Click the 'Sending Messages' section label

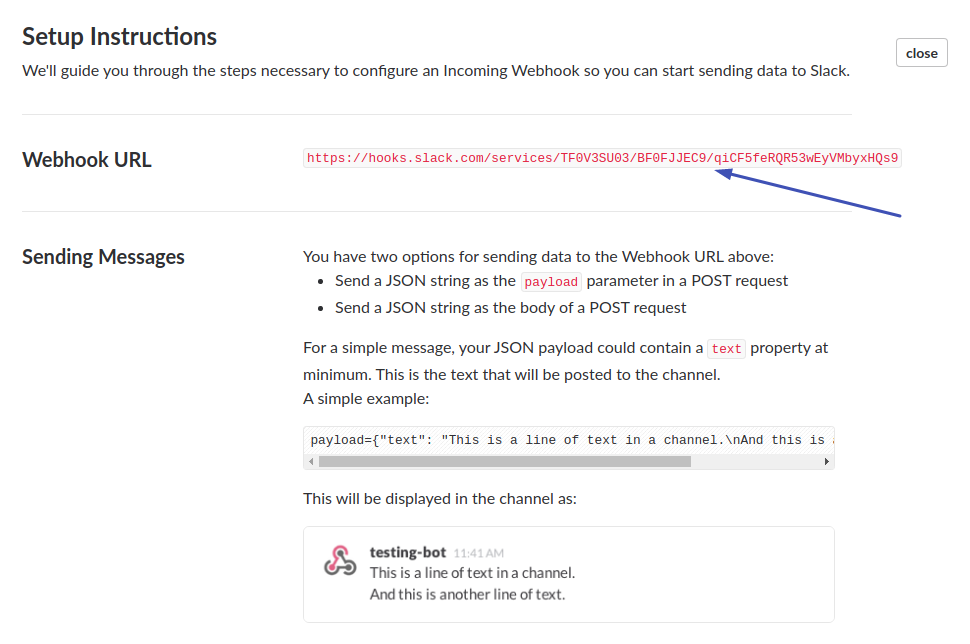coord(103,257)
